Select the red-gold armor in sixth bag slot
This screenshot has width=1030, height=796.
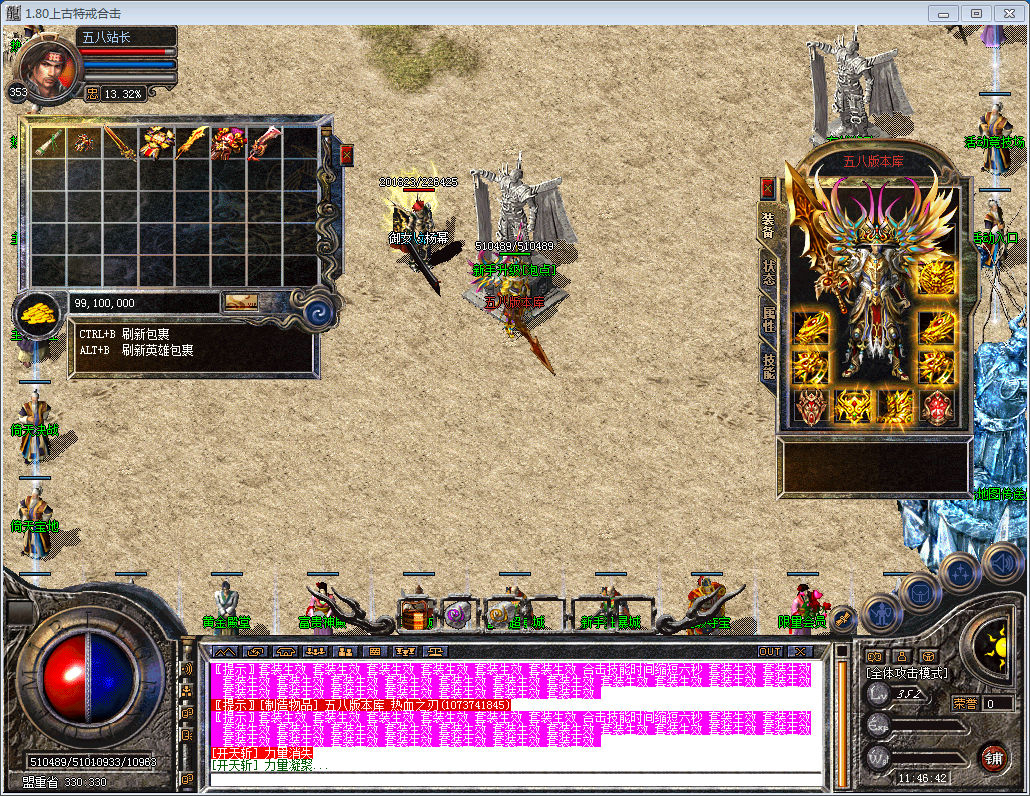[228, 143]
